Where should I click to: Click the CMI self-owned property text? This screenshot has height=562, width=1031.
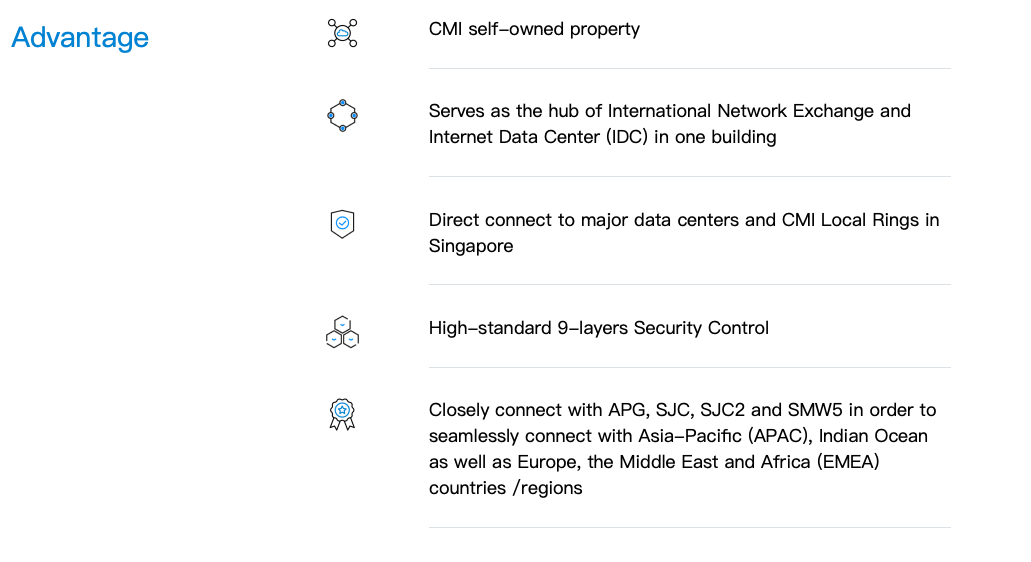tap(534, 29)
